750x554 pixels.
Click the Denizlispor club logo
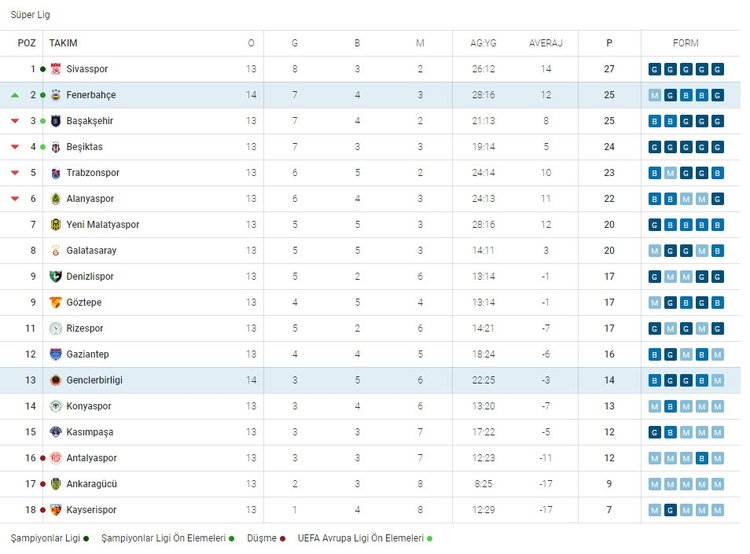(x=56, y=277)
